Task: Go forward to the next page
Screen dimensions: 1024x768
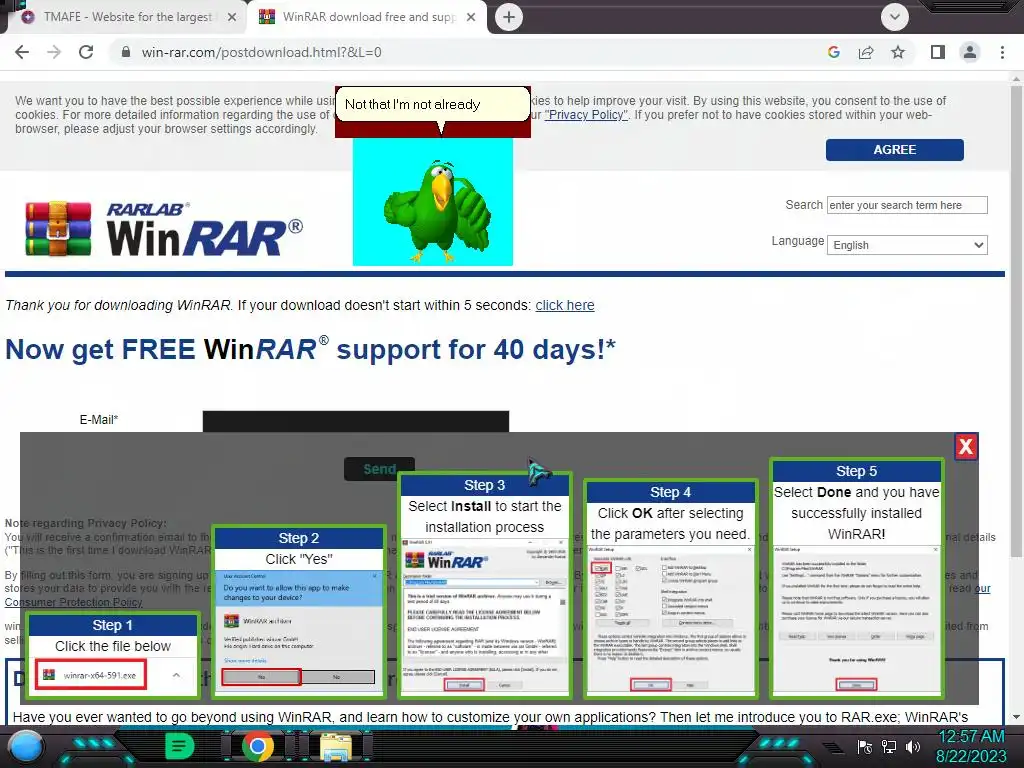Action: (x=54, y=52)
